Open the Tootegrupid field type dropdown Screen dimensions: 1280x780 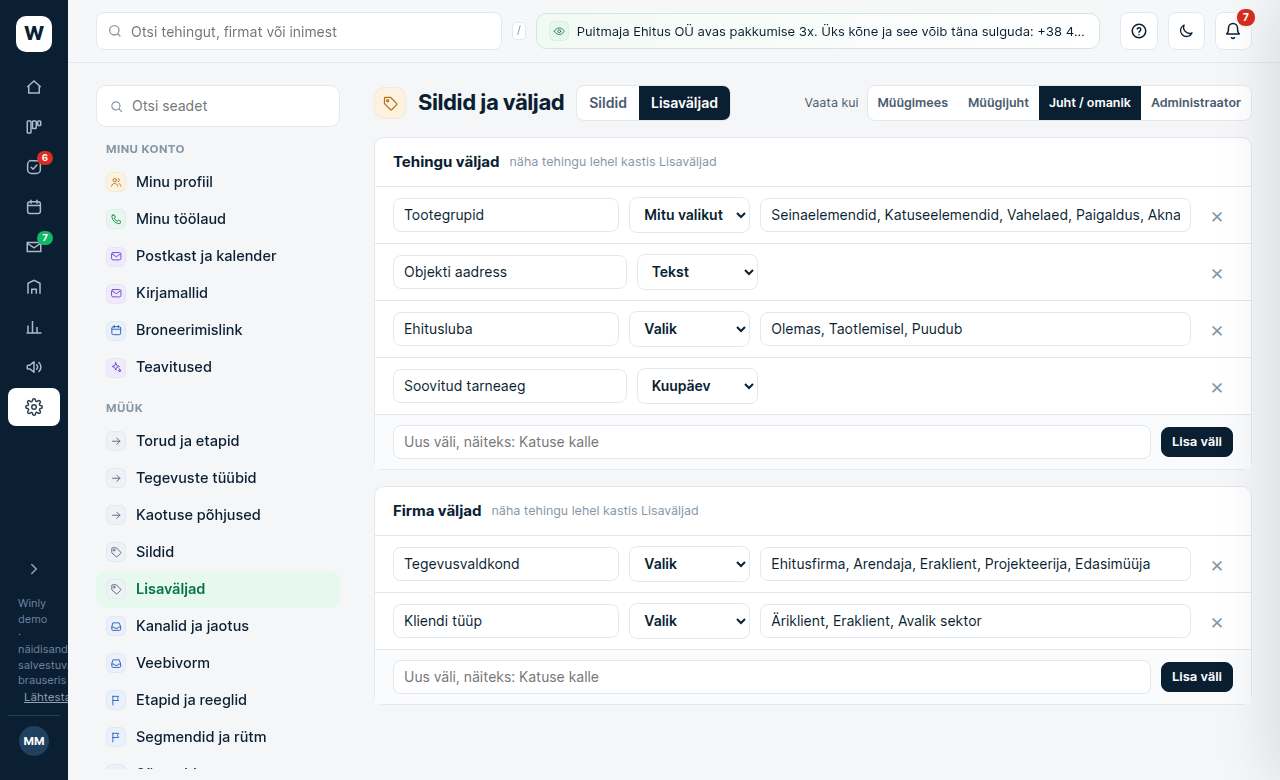[x=689, y=215]
